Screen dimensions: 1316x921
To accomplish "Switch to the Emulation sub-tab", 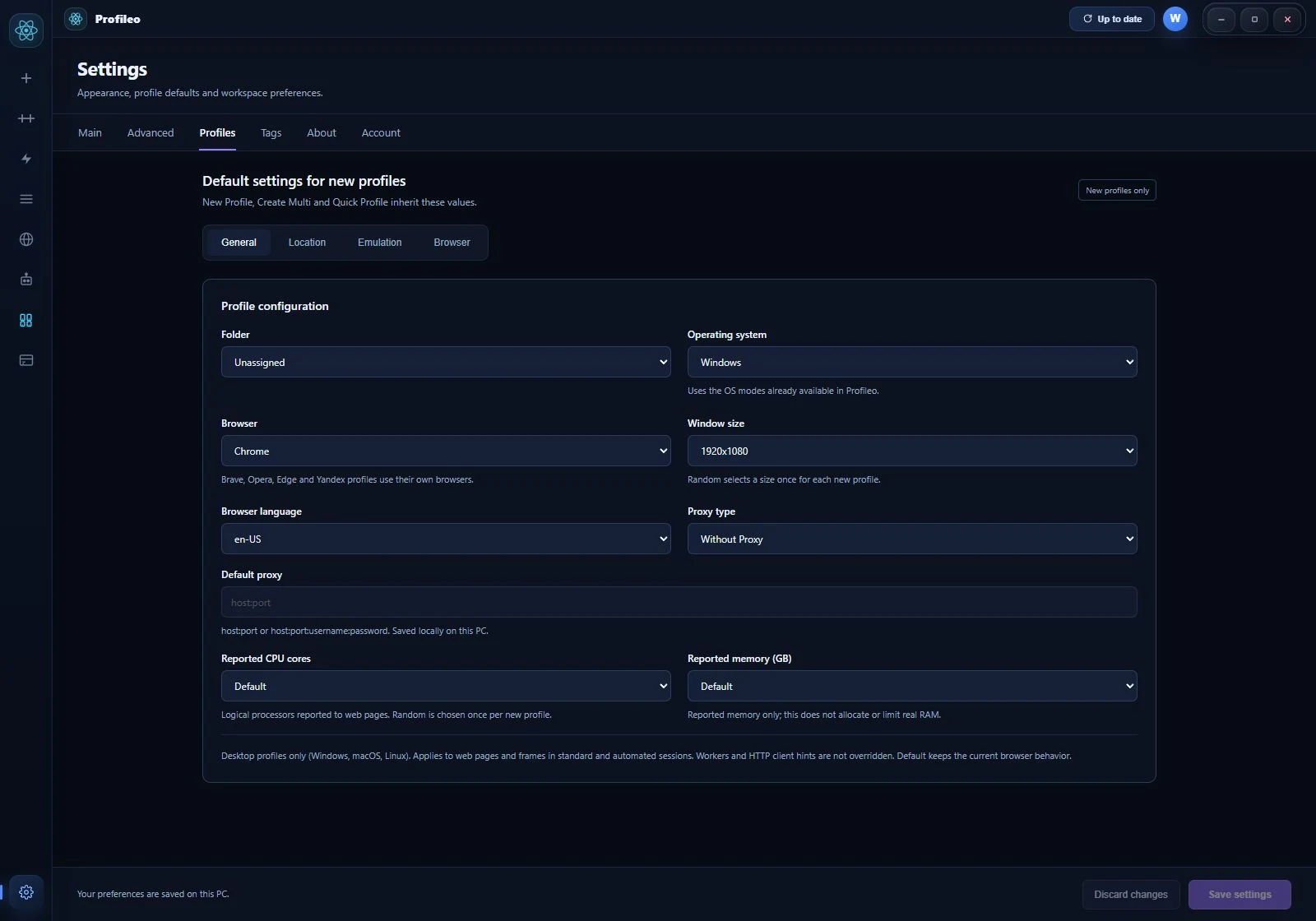I will 380,243.
